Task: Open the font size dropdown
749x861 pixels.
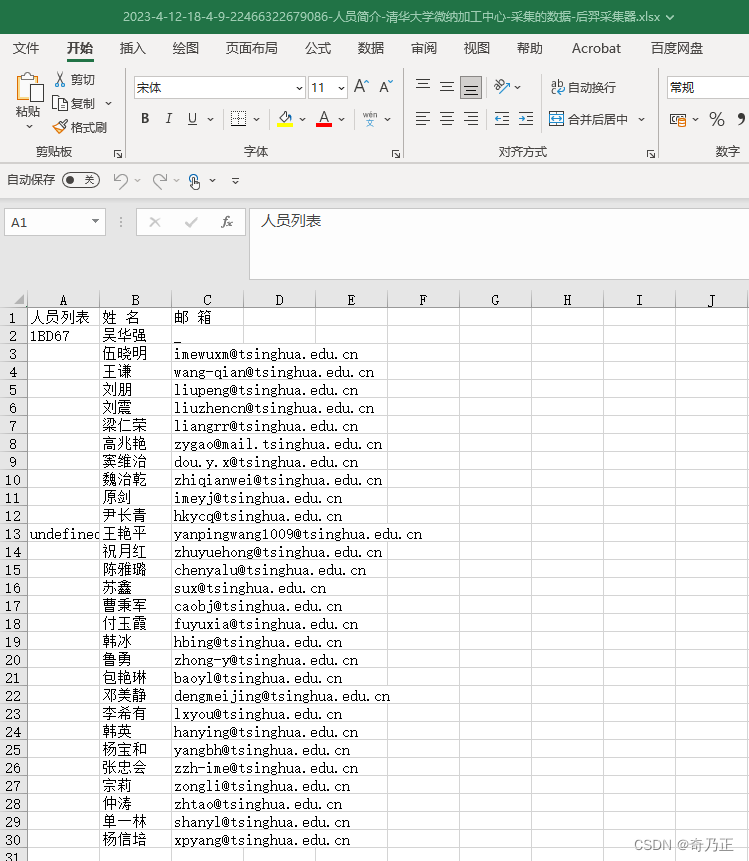Action: coord(341,88)
